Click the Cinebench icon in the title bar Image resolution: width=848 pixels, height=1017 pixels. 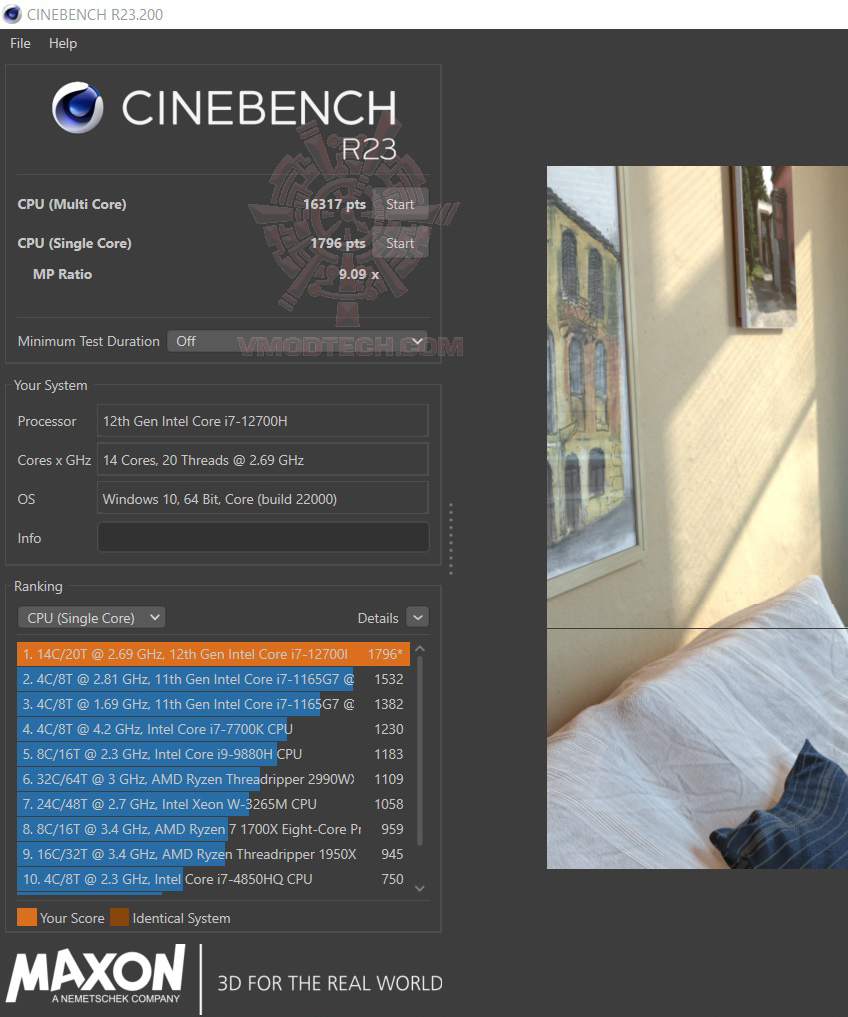pyautogui.click(x=12, y=14)
